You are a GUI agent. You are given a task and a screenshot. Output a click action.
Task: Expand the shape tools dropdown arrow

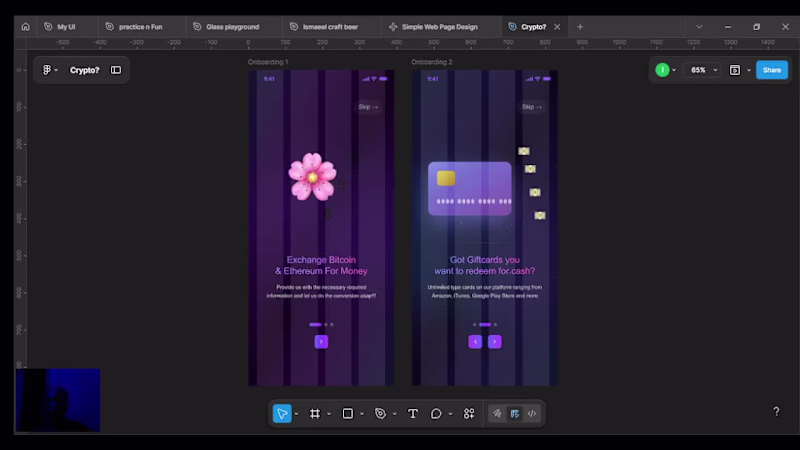click(361, 414)
